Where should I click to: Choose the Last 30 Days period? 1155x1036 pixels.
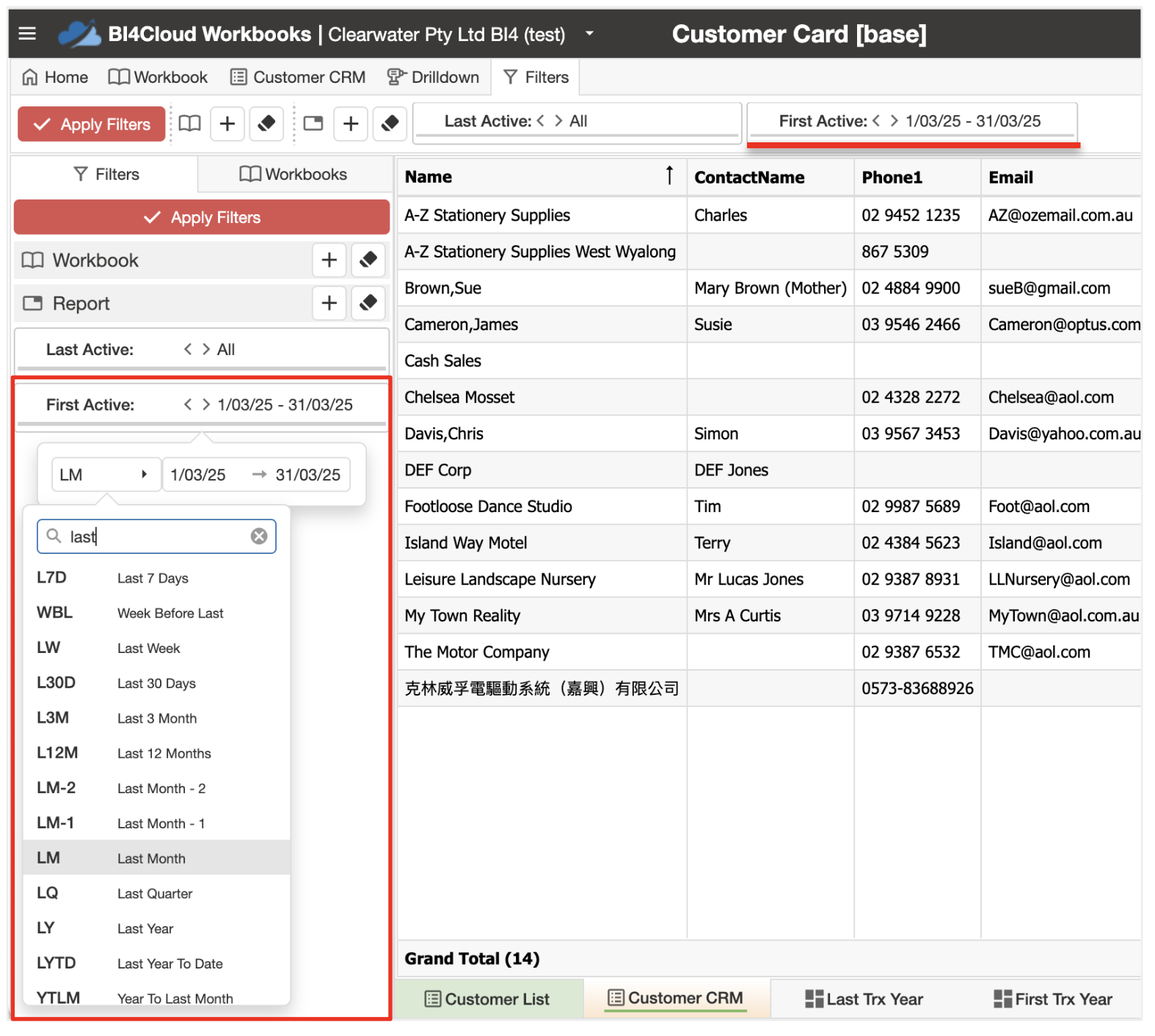[x=156, y=683]
